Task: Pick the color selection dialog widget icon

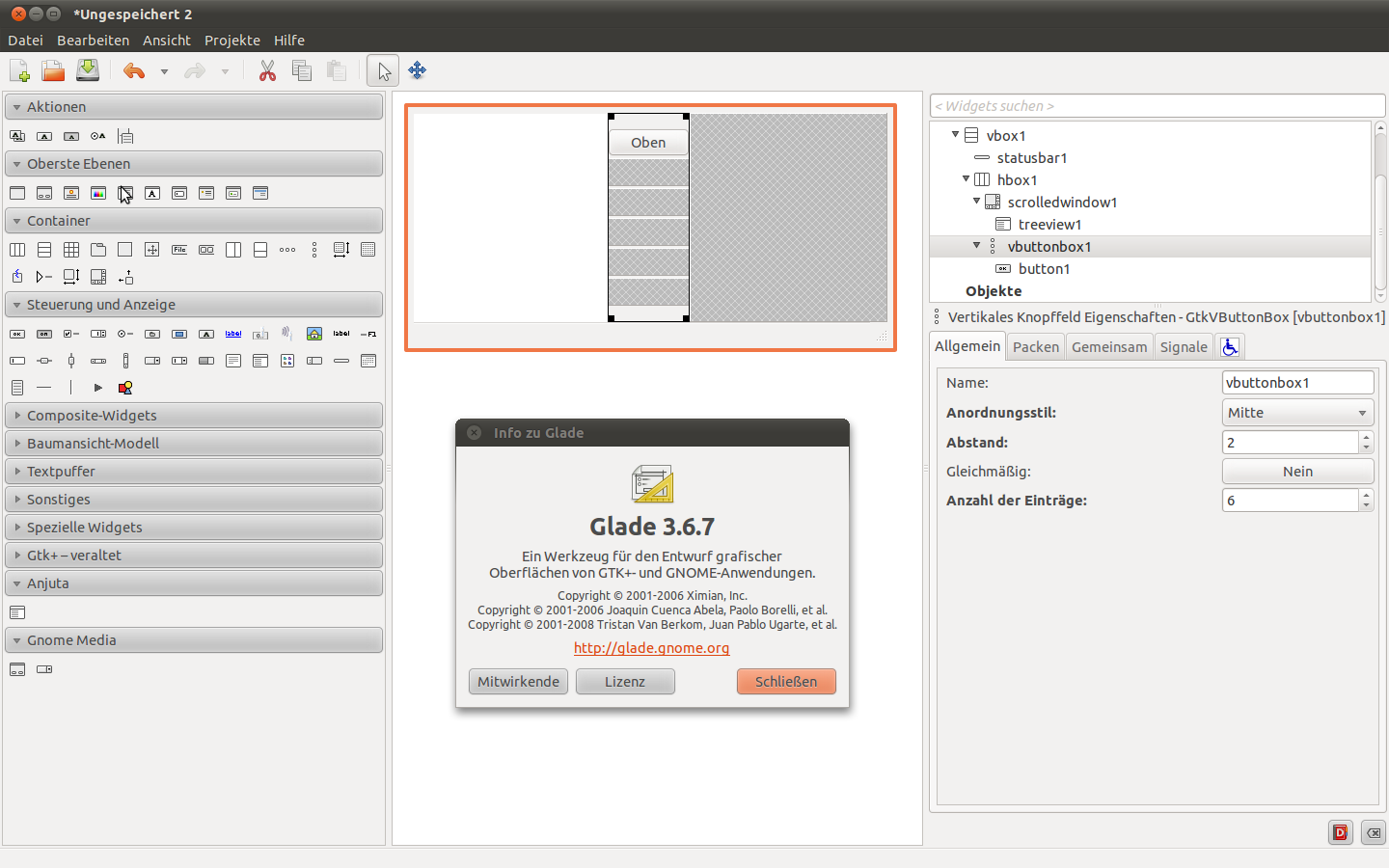Action: [98, 193]
